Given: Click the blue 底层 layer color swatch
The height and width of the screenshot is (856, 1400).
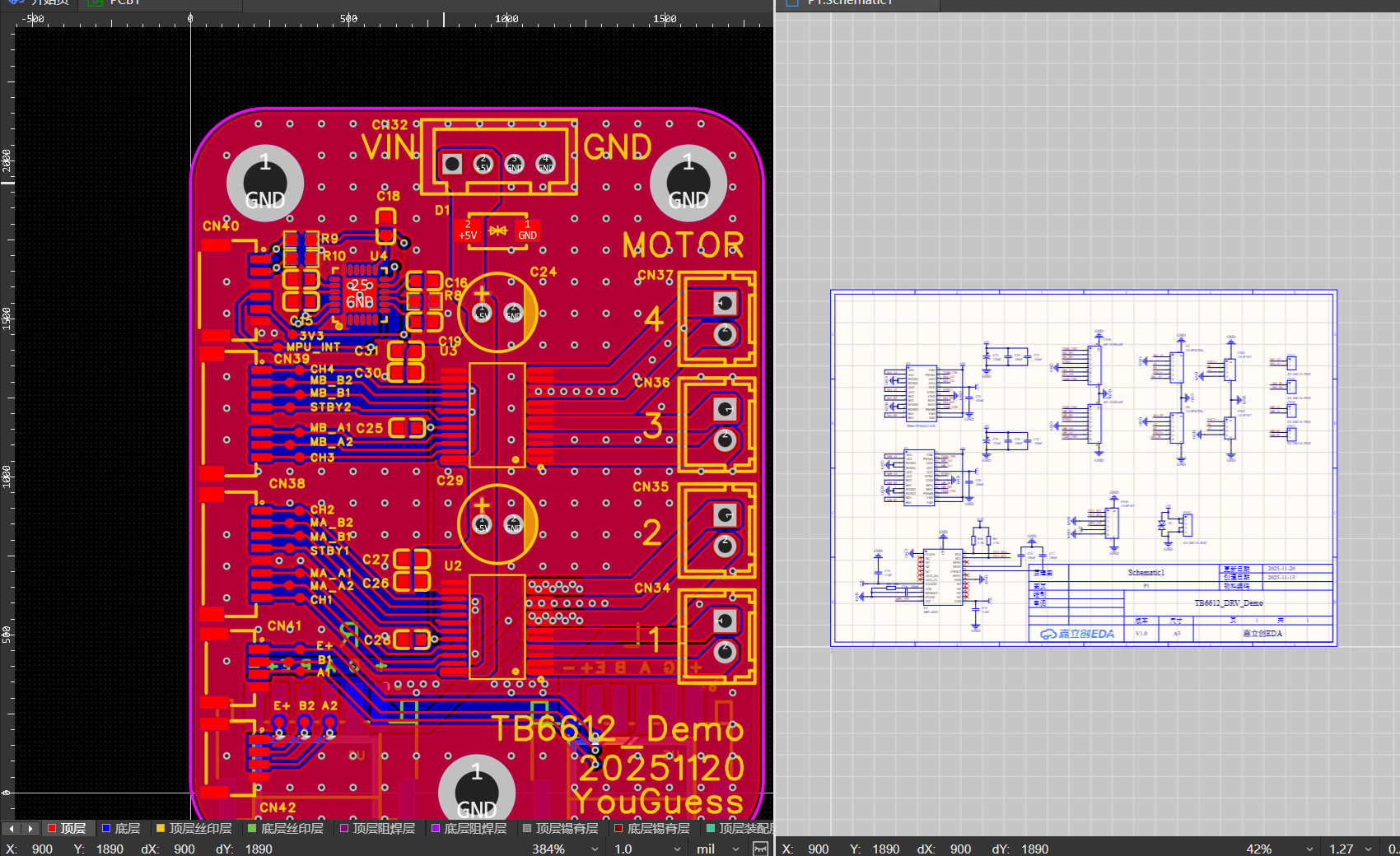Looking at the screenshot, I should (x=106, y=828).
